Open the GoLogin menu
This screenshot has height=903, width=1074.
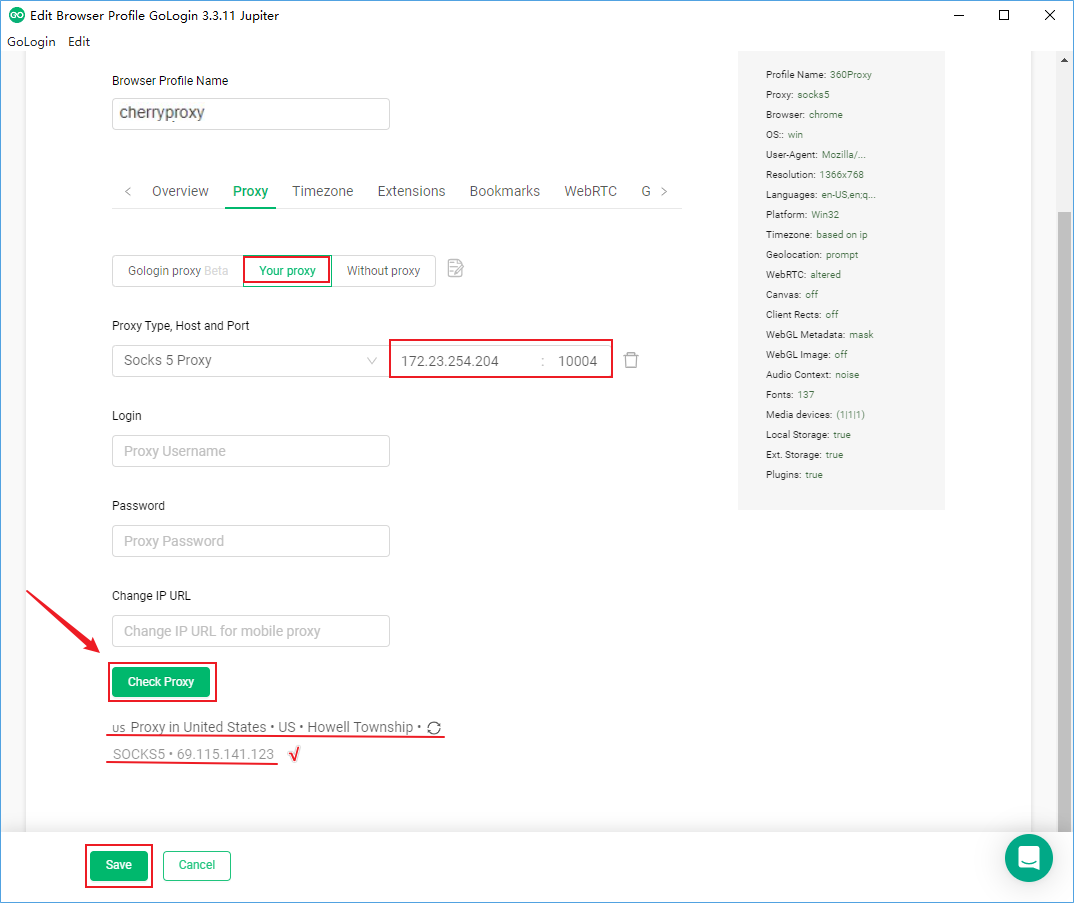coord(31,42)
